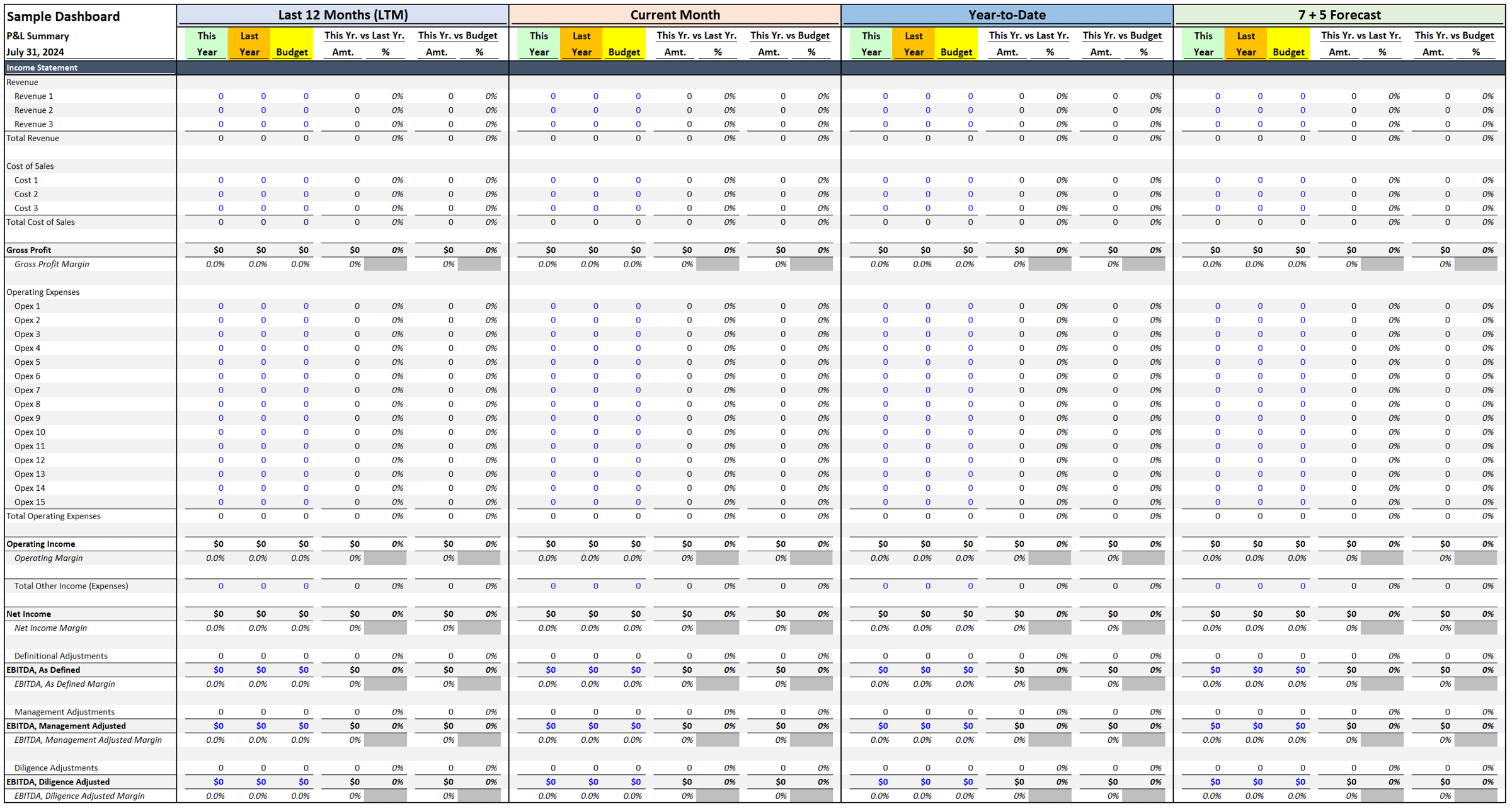Screen dimensions: 1512x809
Task: Select the Management Adjustments row label
Action: pos(64,712)
